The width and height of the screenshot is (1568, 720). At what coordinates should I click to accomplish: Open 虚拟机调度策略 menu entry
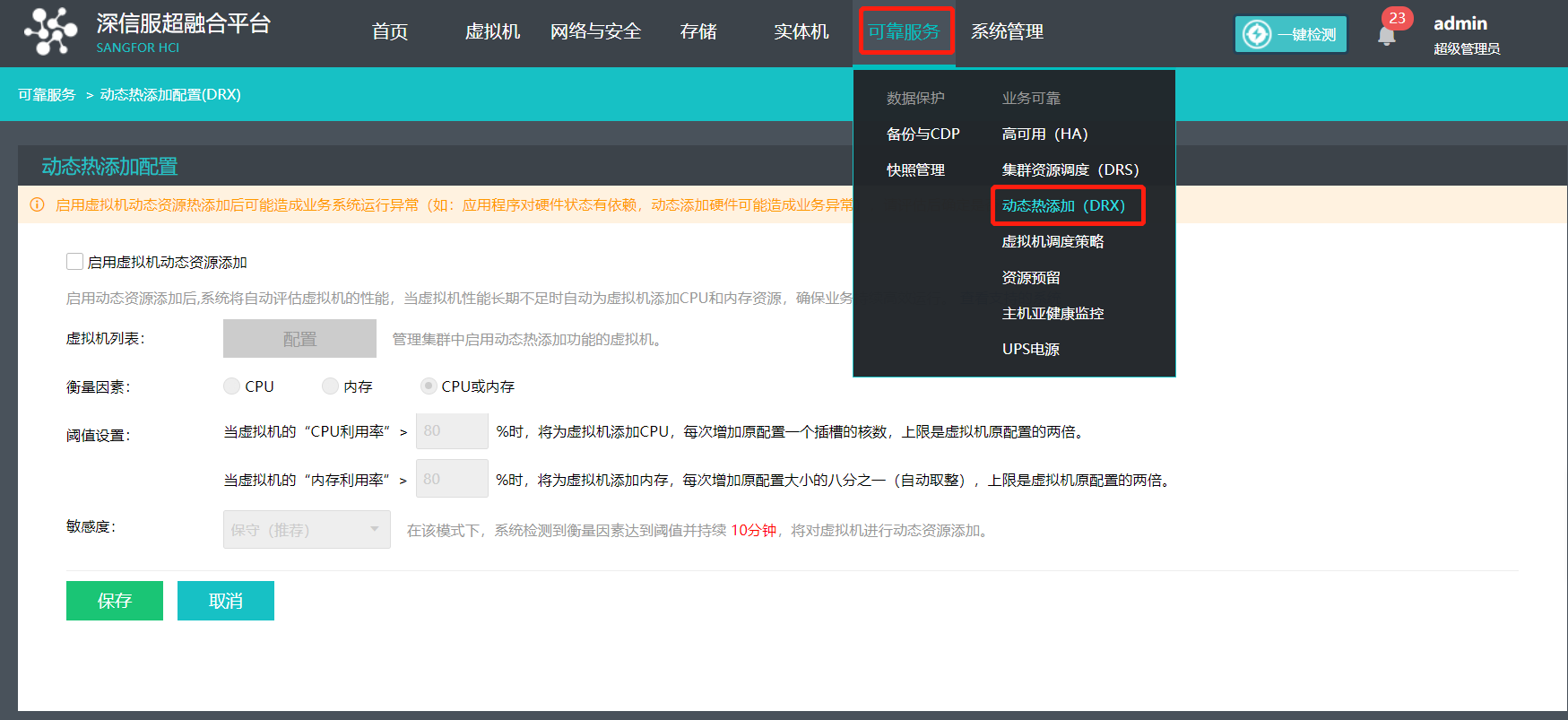pyautogui.click(x=1053, y=241)
